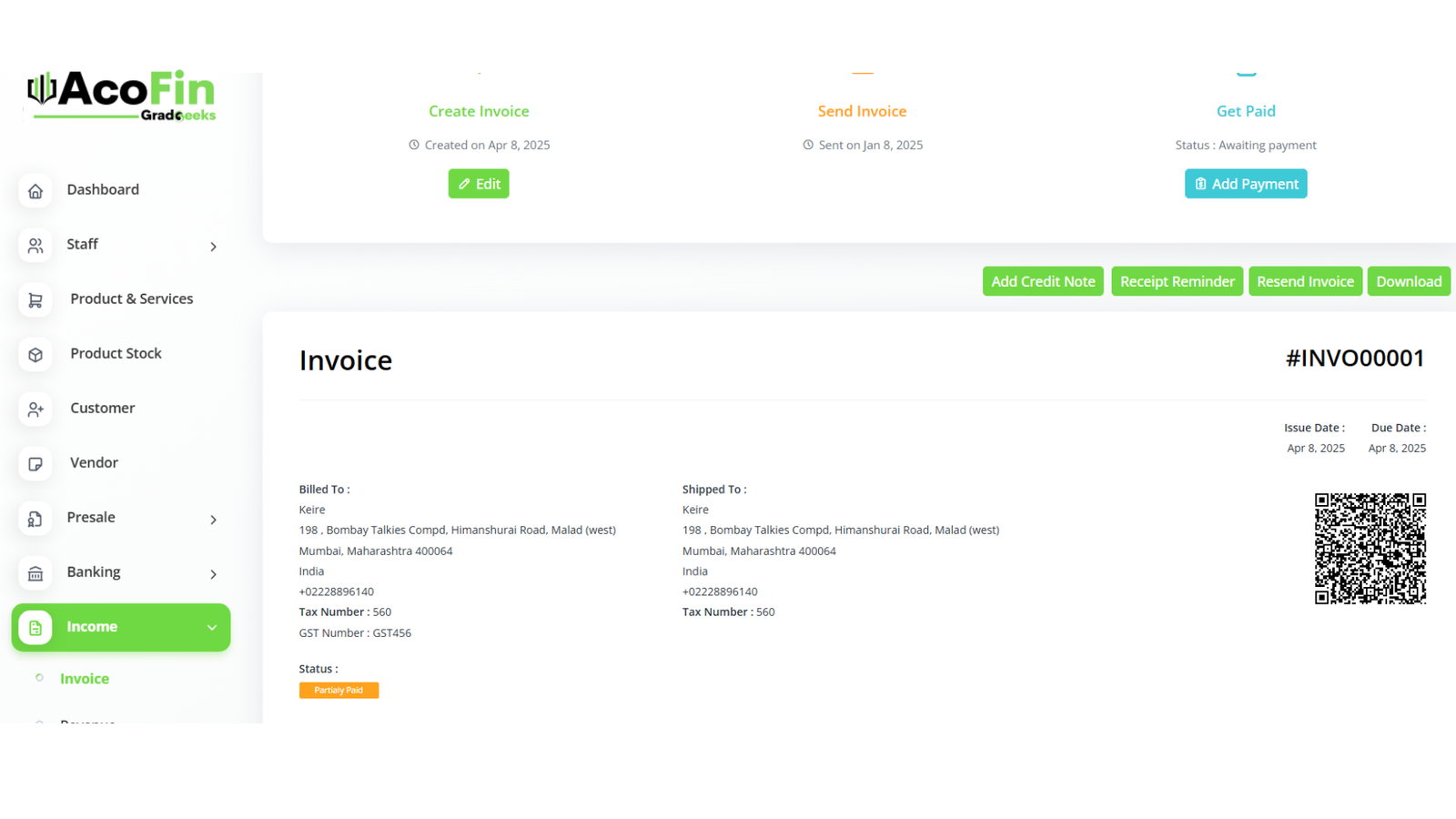Click the invoice QR code image

(1370, 549)
